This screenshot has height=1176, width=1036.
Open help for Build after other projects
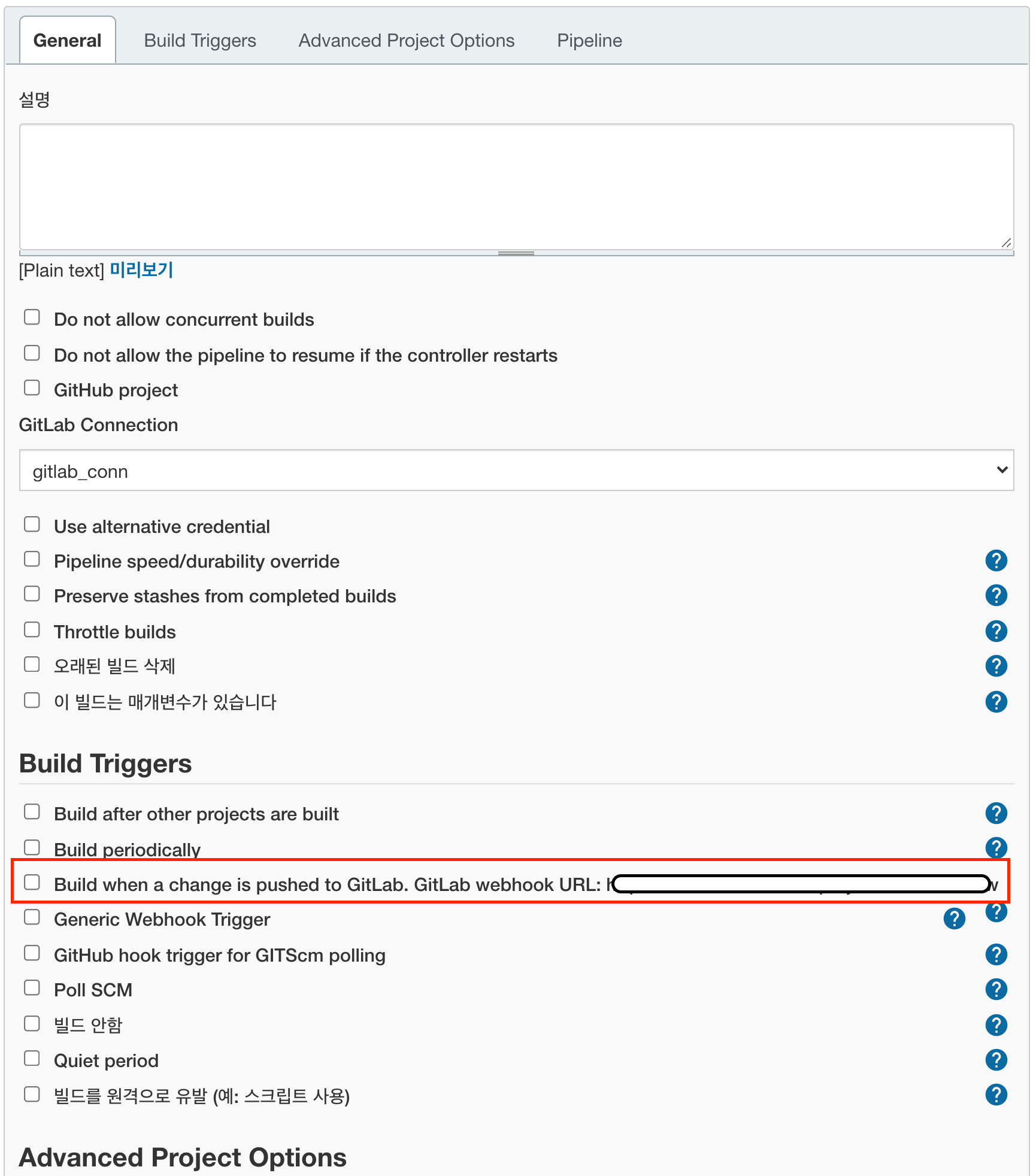pyautogui.click(x=996, y=813)
